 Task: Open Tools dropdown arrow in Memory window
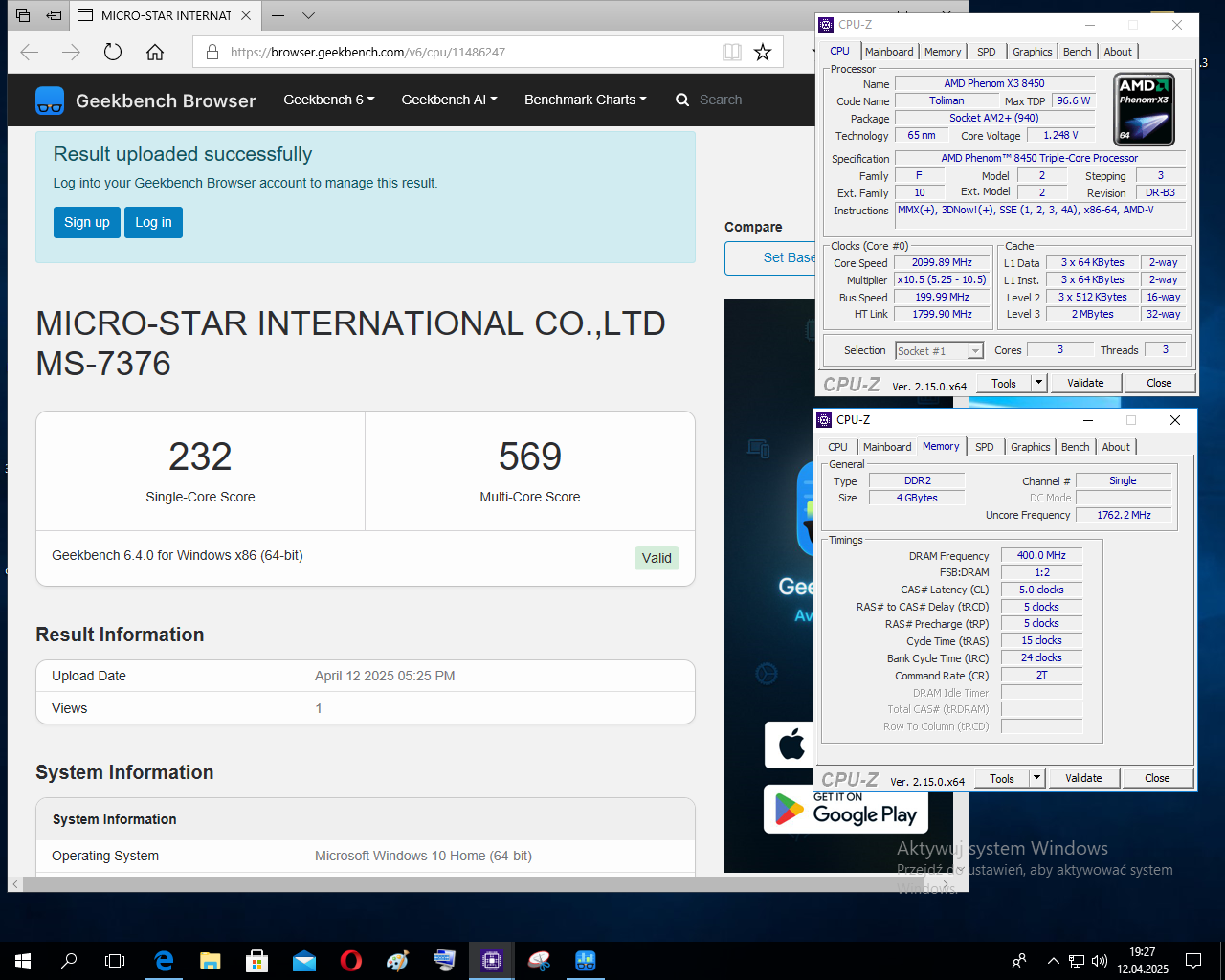[1036, 778]
